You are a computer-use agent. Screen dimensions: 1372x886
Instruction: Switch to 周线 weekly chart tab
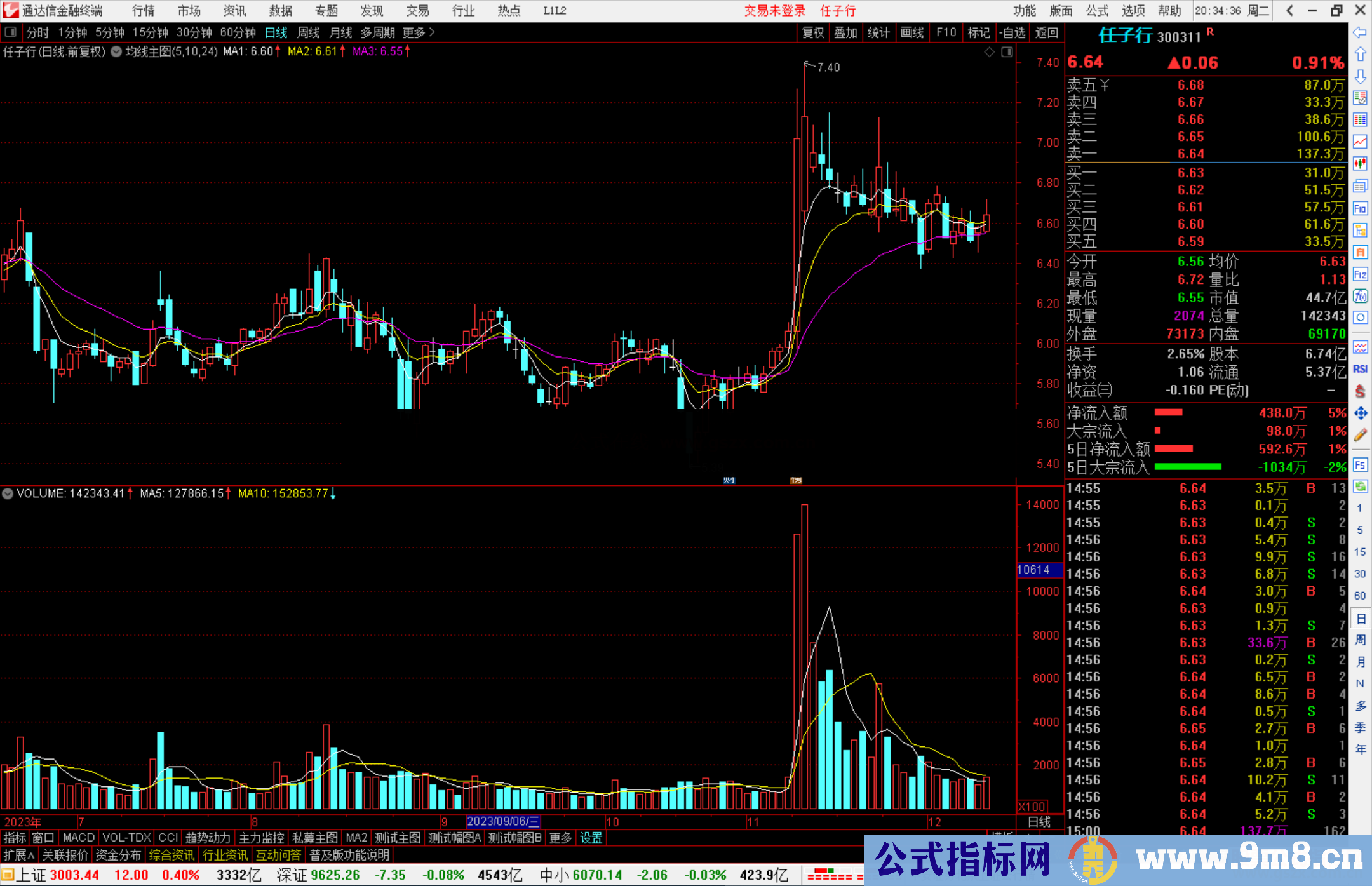(x=309, y=32)
